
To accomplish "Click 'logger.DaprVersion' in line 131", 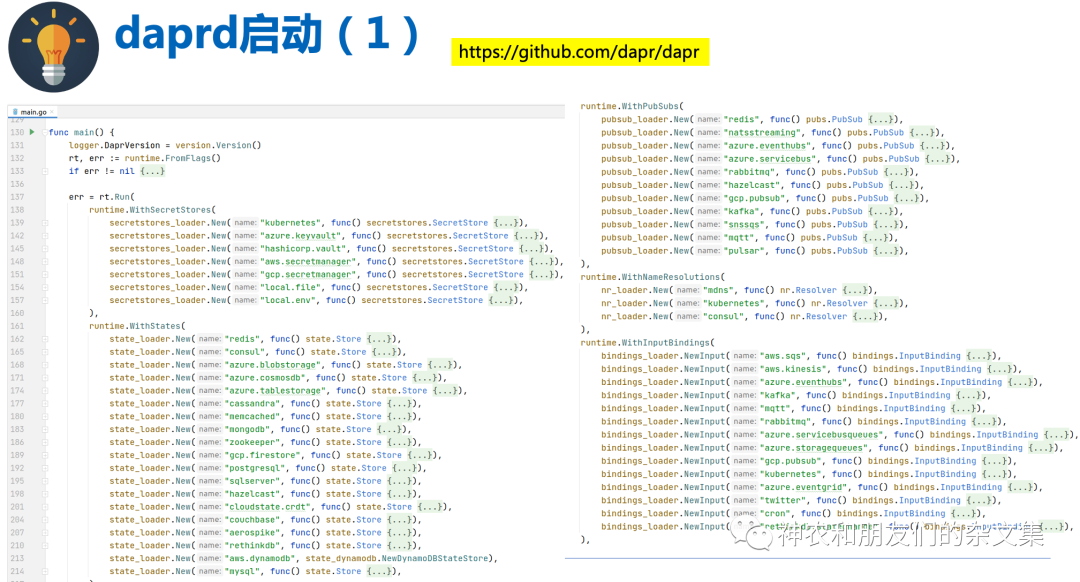I will coord(114,145).
